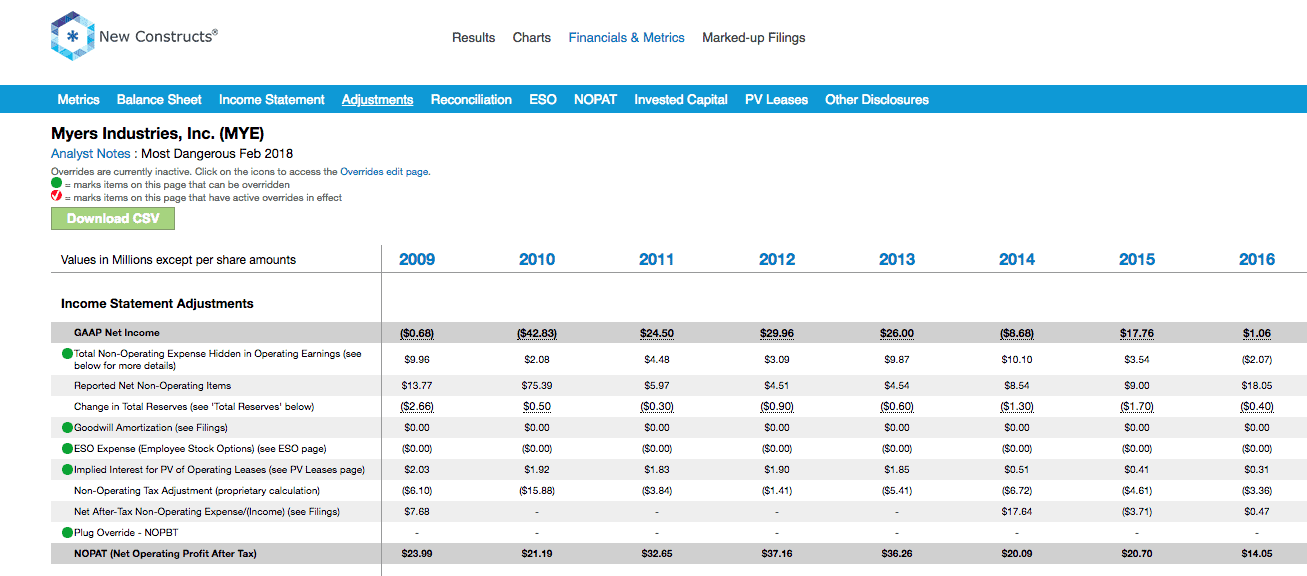This screenshot has width=1307, height=576.
Task: Click 2013 GAAP Net Income value $26.00
Action: (x=897, y=333)
